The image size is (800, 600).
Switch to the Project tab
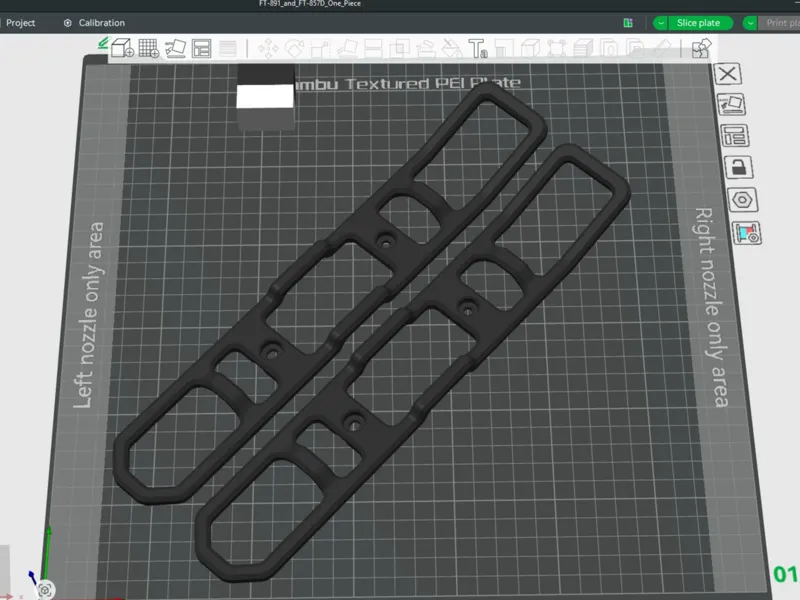tap(20, 23)
